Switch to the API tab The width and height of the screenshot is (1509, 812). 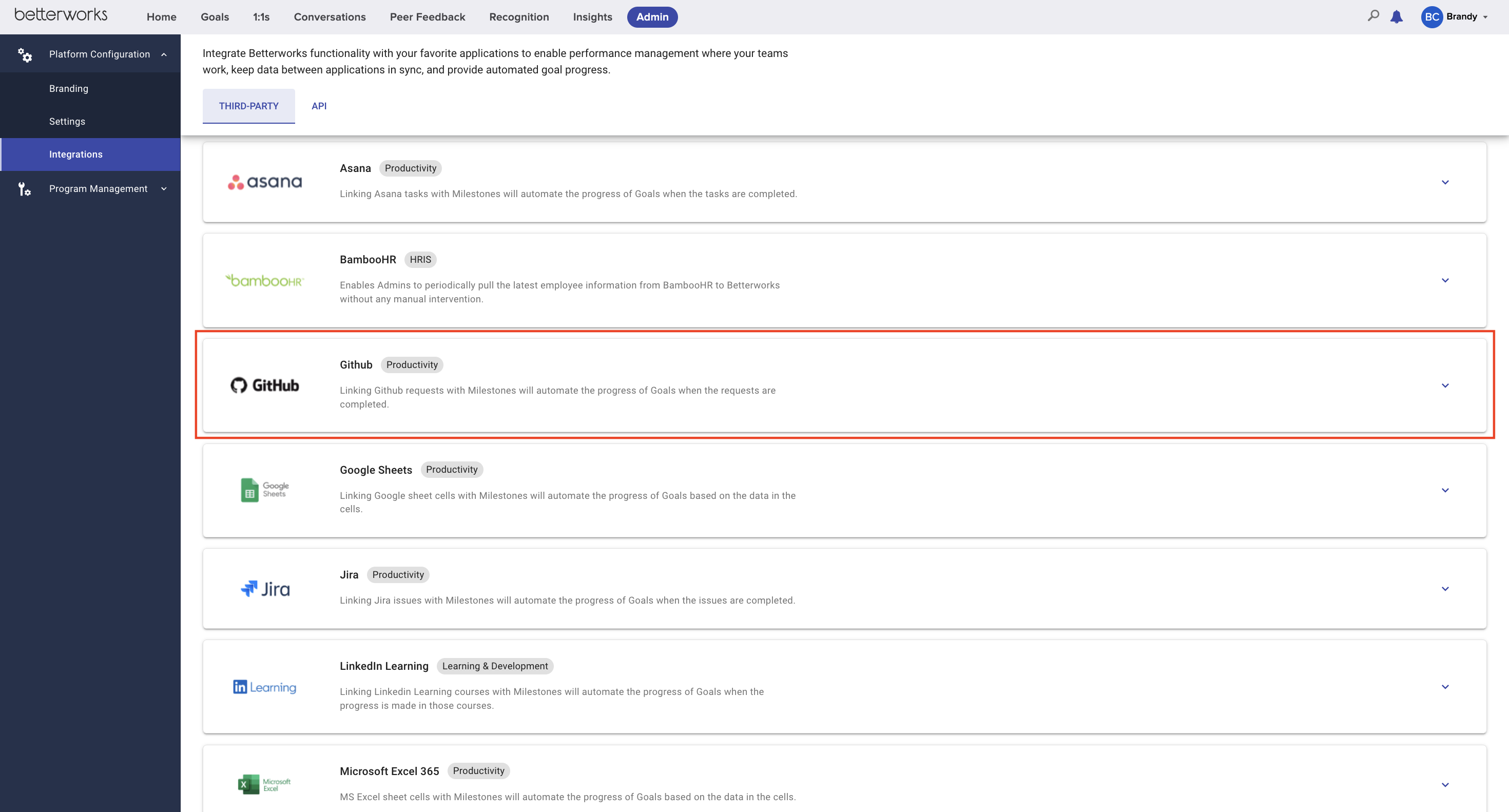(319, 106)
